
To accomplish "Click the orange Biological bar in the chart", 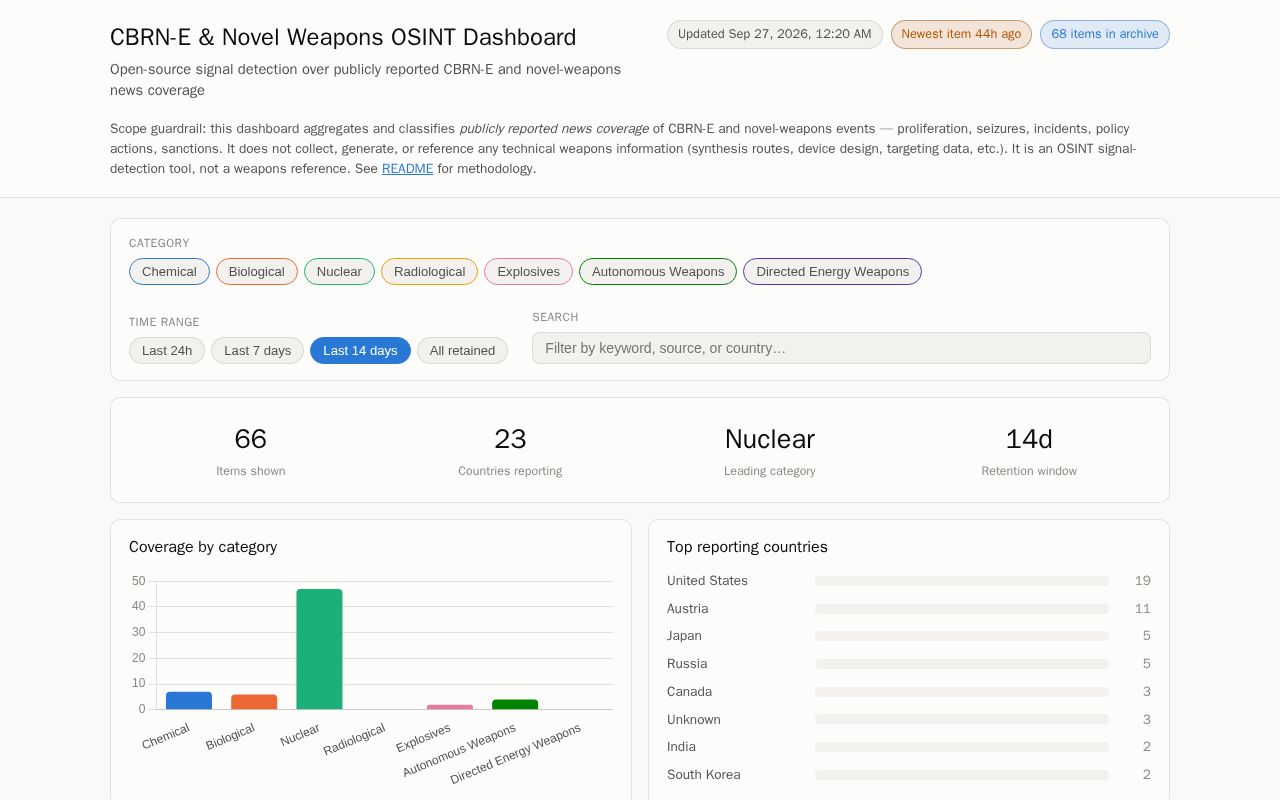I will tap(254, 702).
